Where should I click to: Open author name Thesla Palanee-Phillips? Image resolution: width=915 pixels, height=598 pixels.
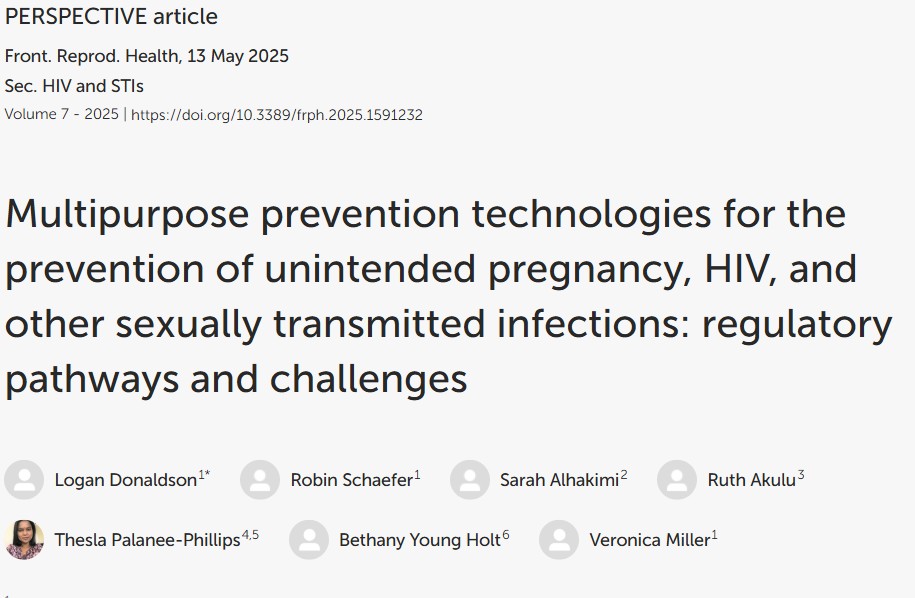(x=147, y=540)
